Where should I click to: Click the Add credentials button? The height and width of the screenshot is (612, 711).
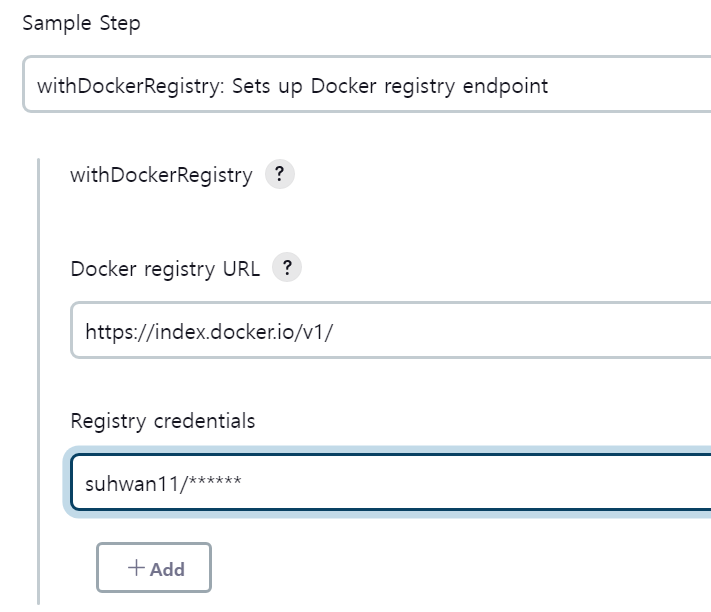click(x=154, y=568)
